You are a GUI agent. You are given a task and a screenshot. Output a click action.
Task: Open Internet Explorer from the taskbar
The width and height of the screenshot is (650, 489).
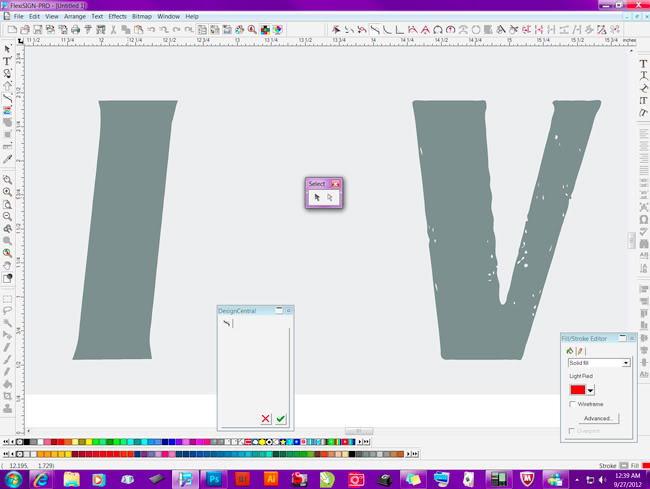point(42,479)
